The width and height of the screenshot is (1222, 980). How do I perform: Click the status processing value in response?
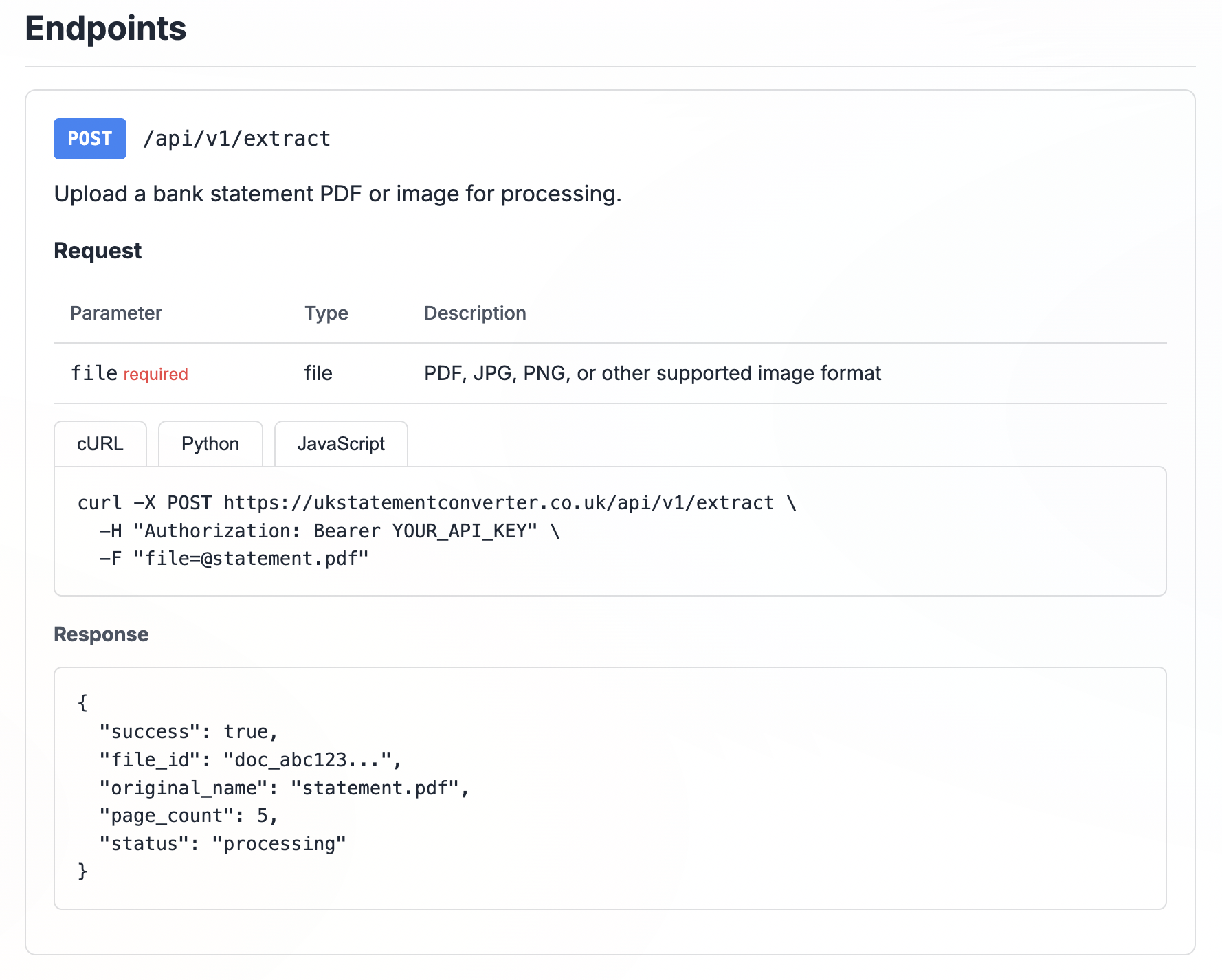coord(280,843)
